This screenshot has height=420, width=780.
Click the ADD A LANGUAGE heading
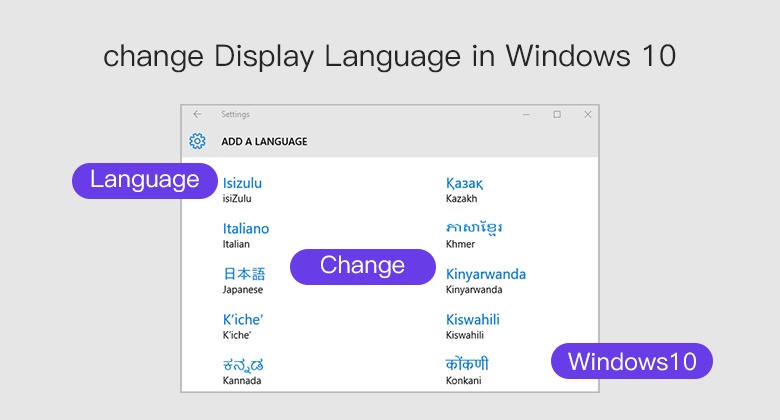[x=264, y=141]
